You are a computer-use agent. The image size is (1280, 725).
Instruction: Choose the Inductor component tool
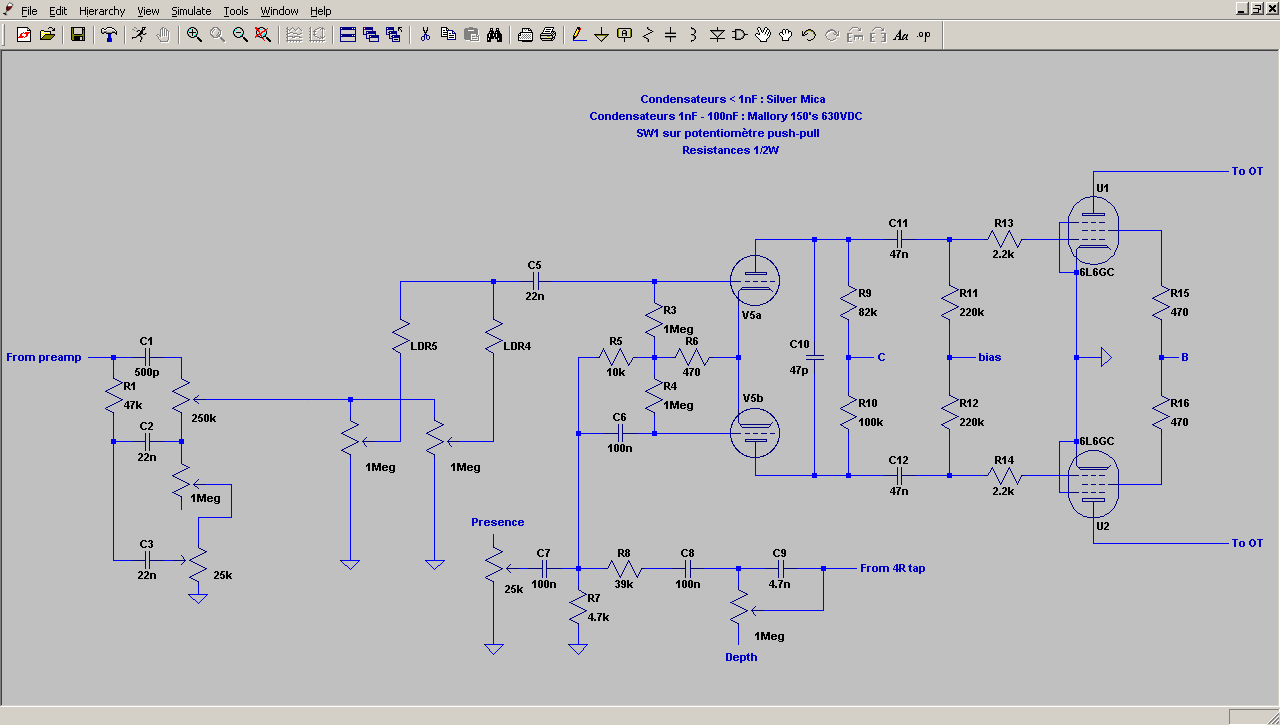(694, 35)
